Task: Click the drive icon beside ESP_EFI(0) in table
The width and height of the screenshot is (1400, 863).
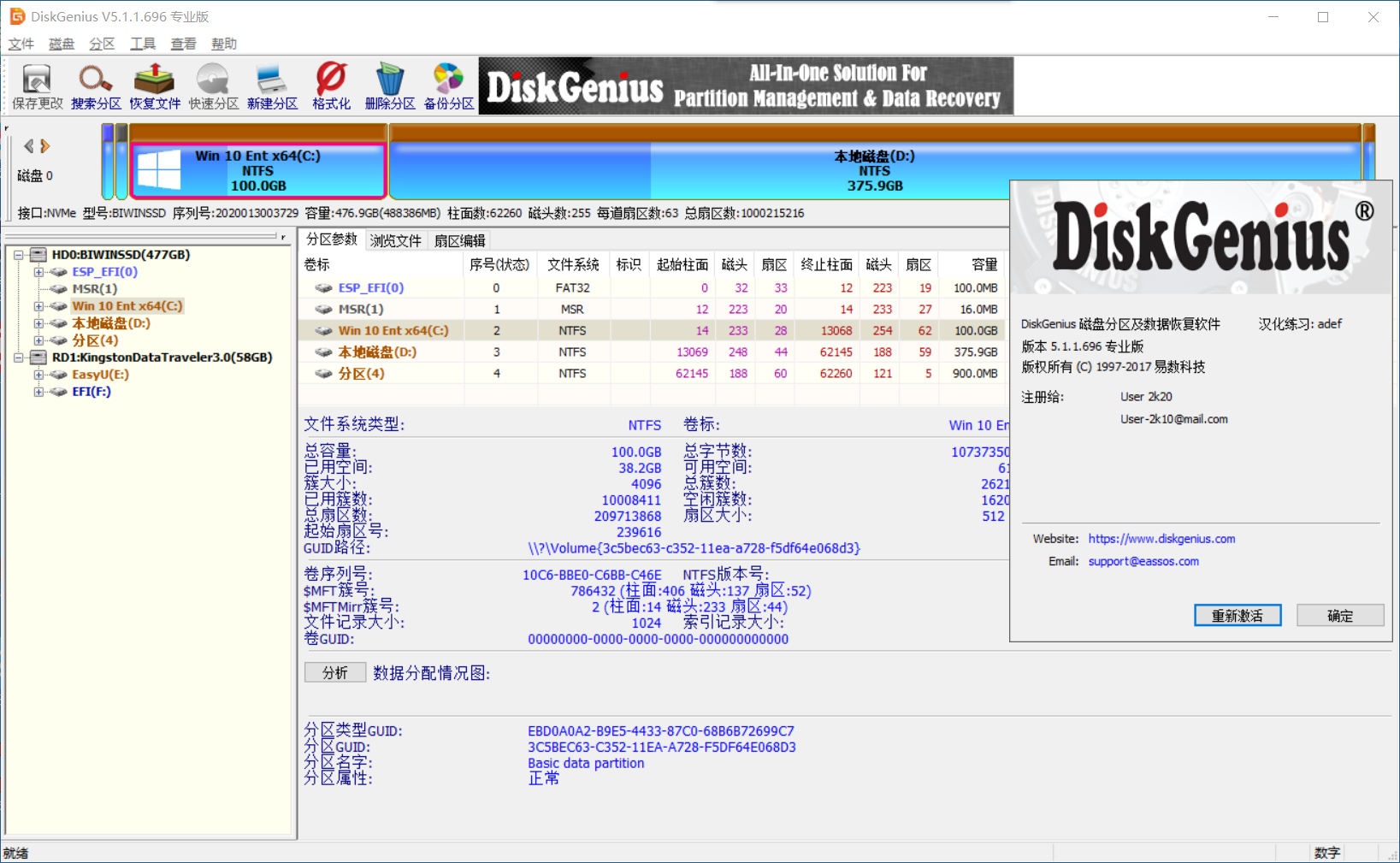Action: (323, 288)
